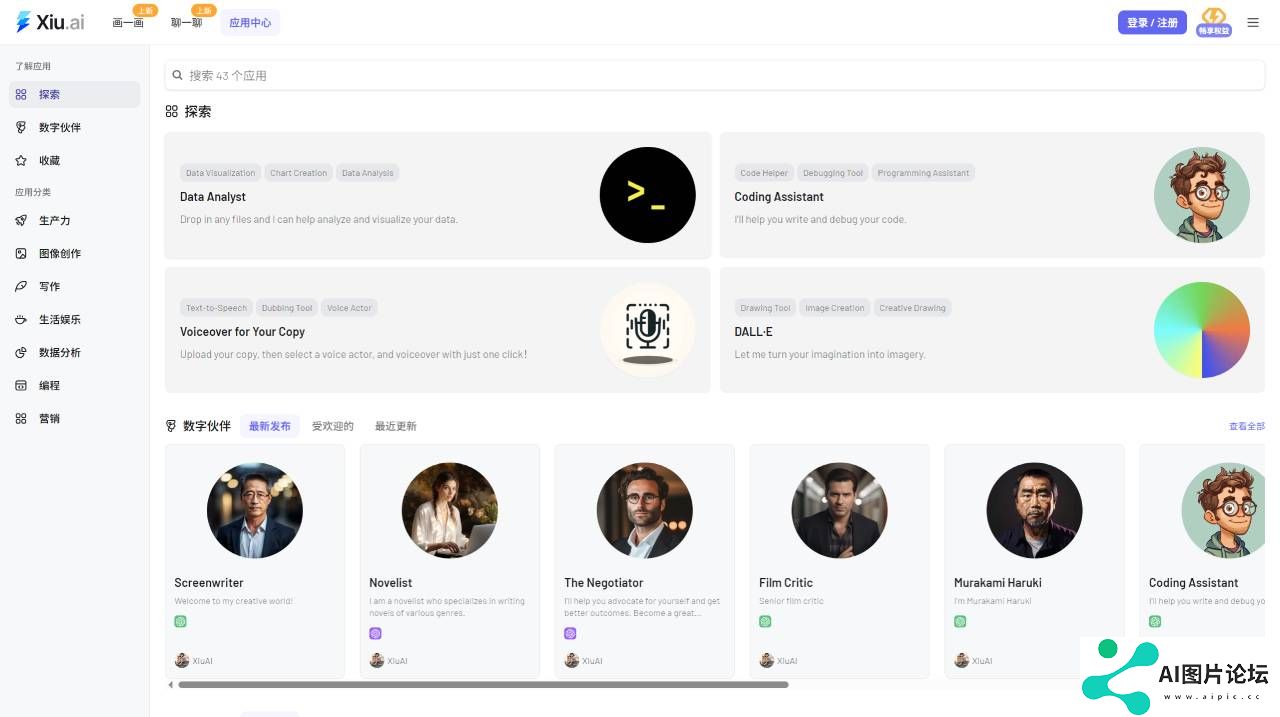Open the hamburger menu icon

click(x=1253, y=22)
